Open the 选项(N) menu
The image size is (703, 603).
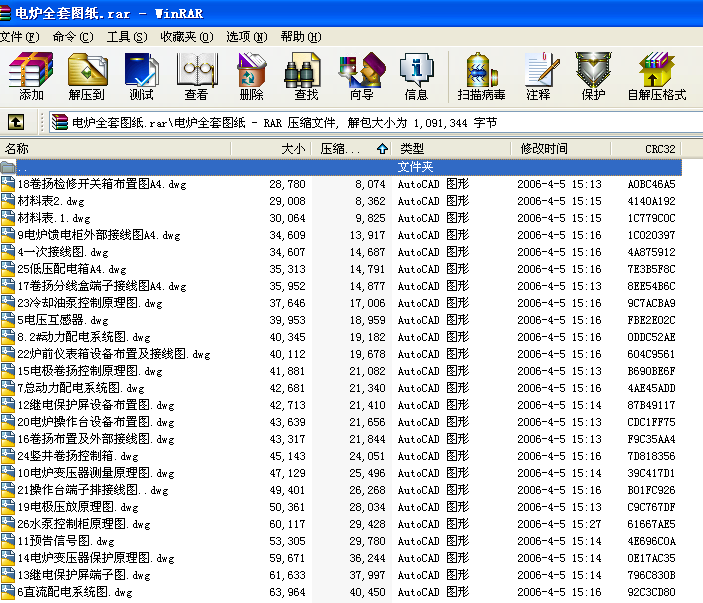(x=247, y=37)
